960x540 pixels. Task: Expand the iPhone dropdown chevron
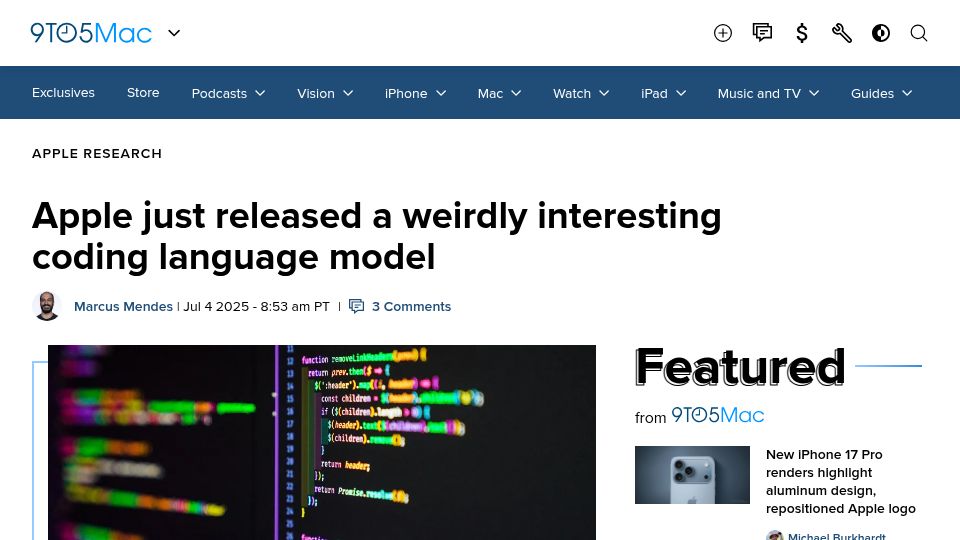coord(441,93)
